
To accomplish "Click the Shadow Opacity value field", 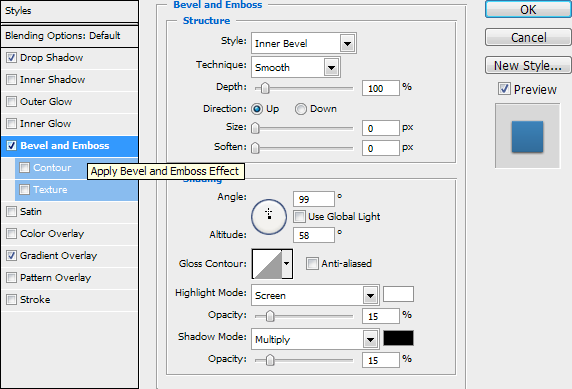I will click(x=380, y=360).
